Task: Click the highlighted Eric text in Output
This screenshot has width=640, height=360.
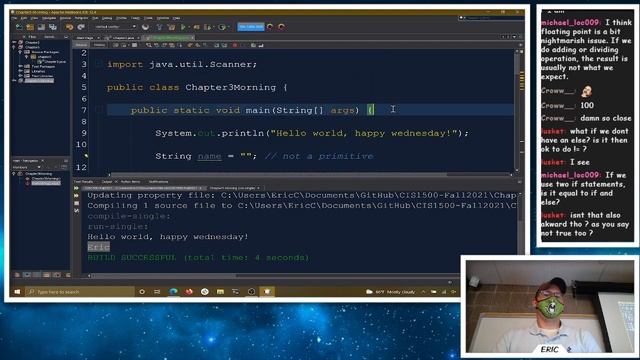Action: tap(98, 247)
